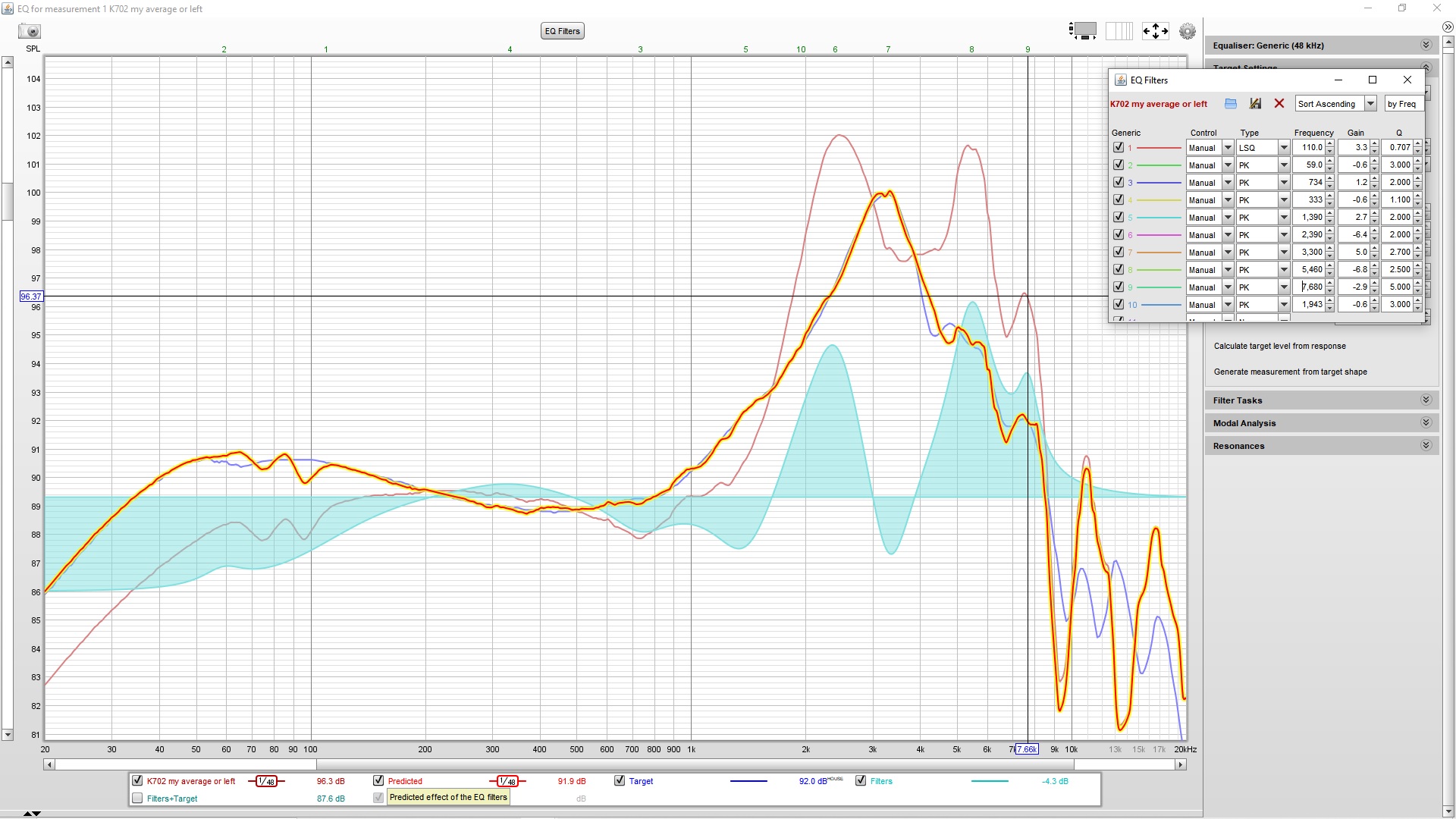This screenshot has width=1456, height=819.
Task: Click filter 8 frequency field 5,460
Action: [1309, 270]
